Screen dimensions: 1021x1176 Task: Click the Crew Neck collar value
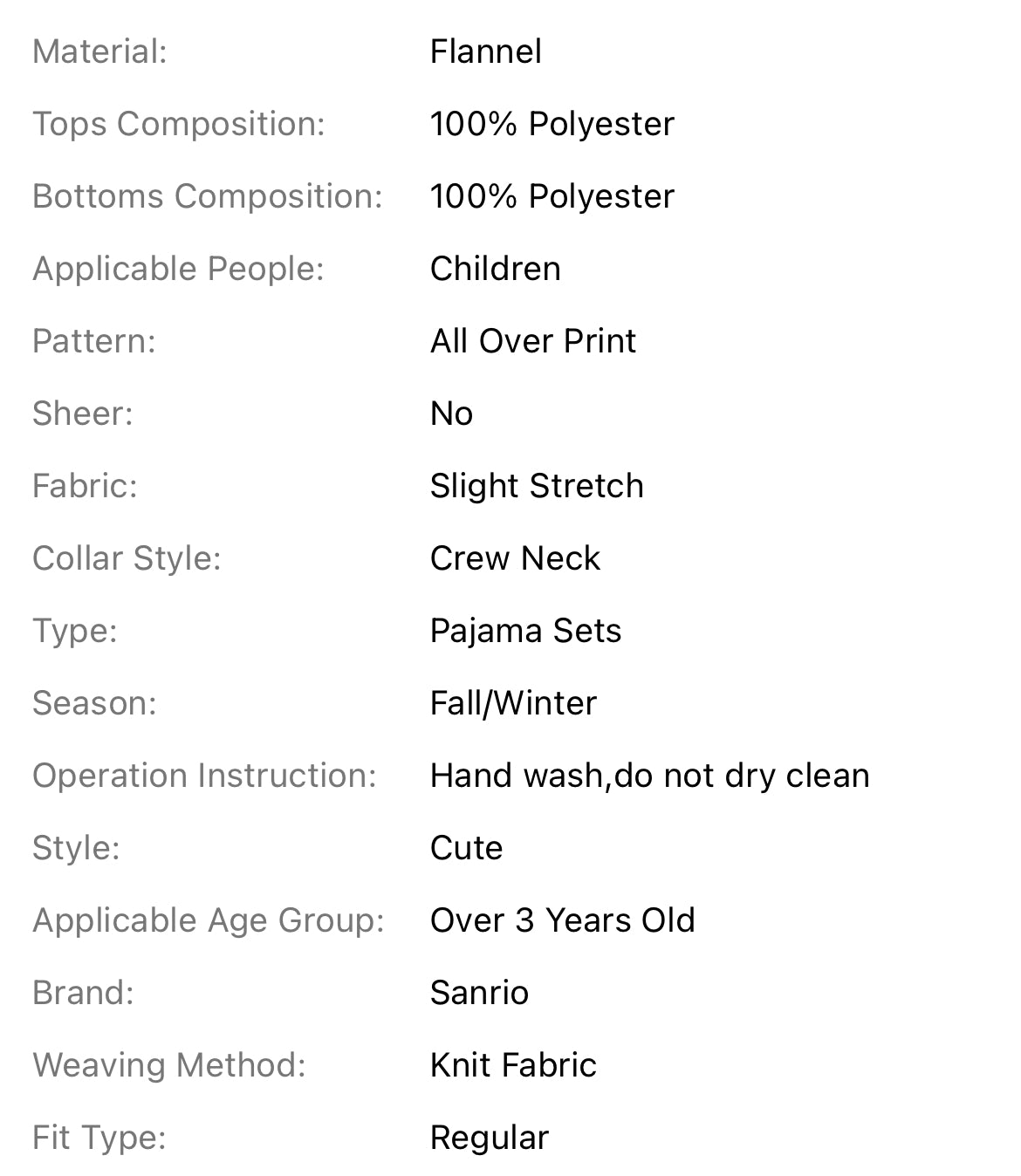(515, 558)
